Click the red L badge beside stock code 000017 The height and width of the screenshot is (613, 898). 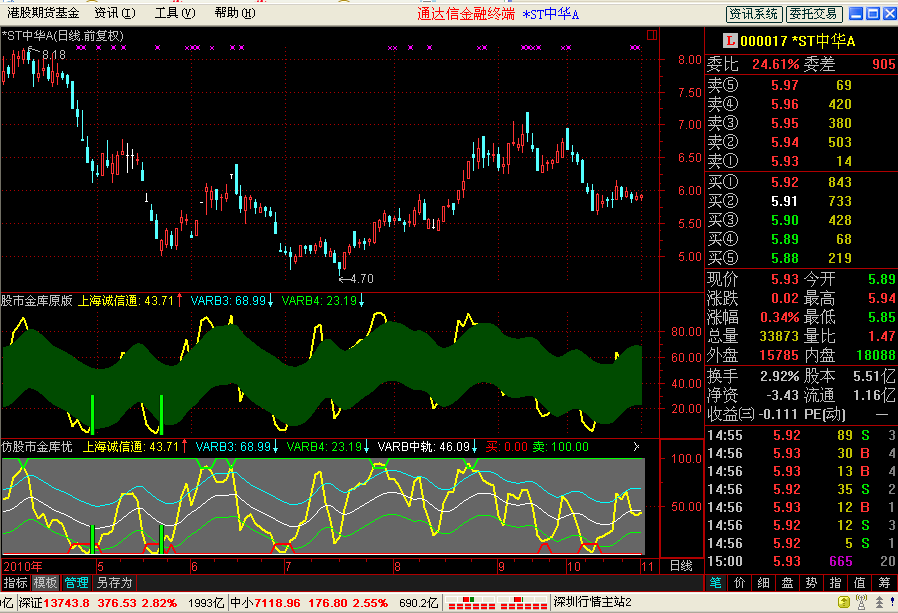tap(730, 41)
